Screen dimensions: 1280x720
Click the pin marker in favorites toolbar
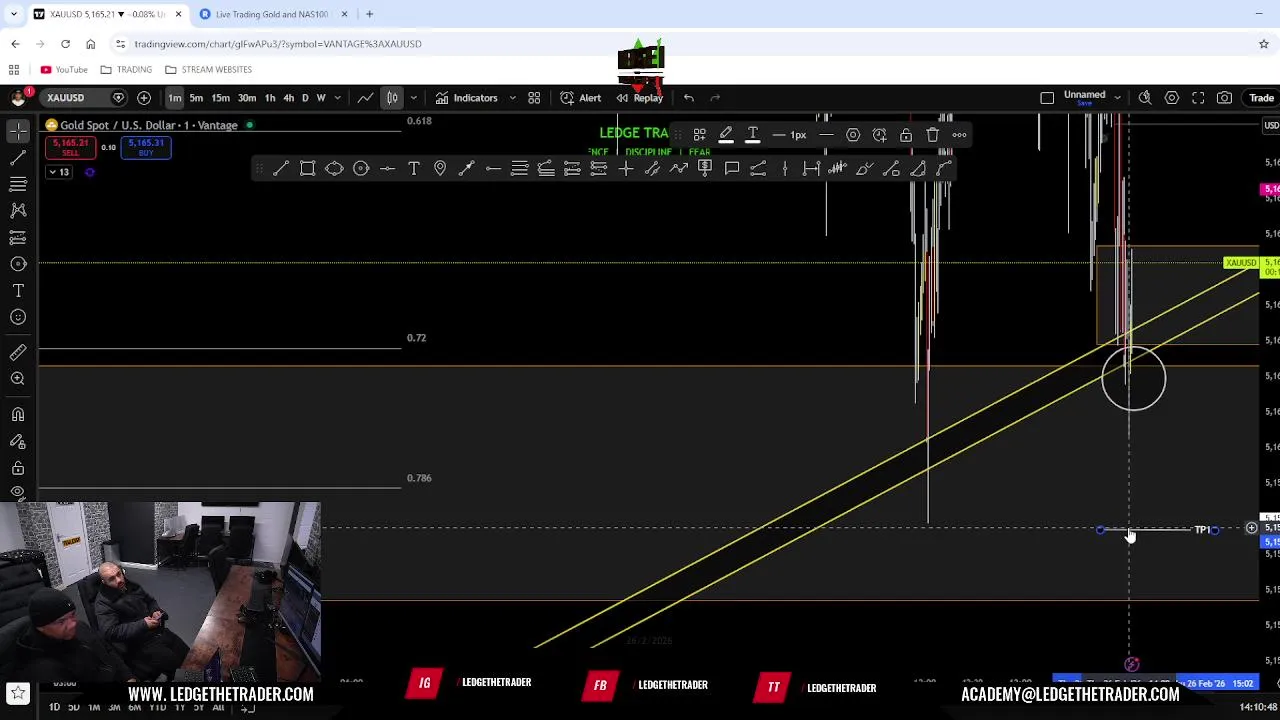440,168
